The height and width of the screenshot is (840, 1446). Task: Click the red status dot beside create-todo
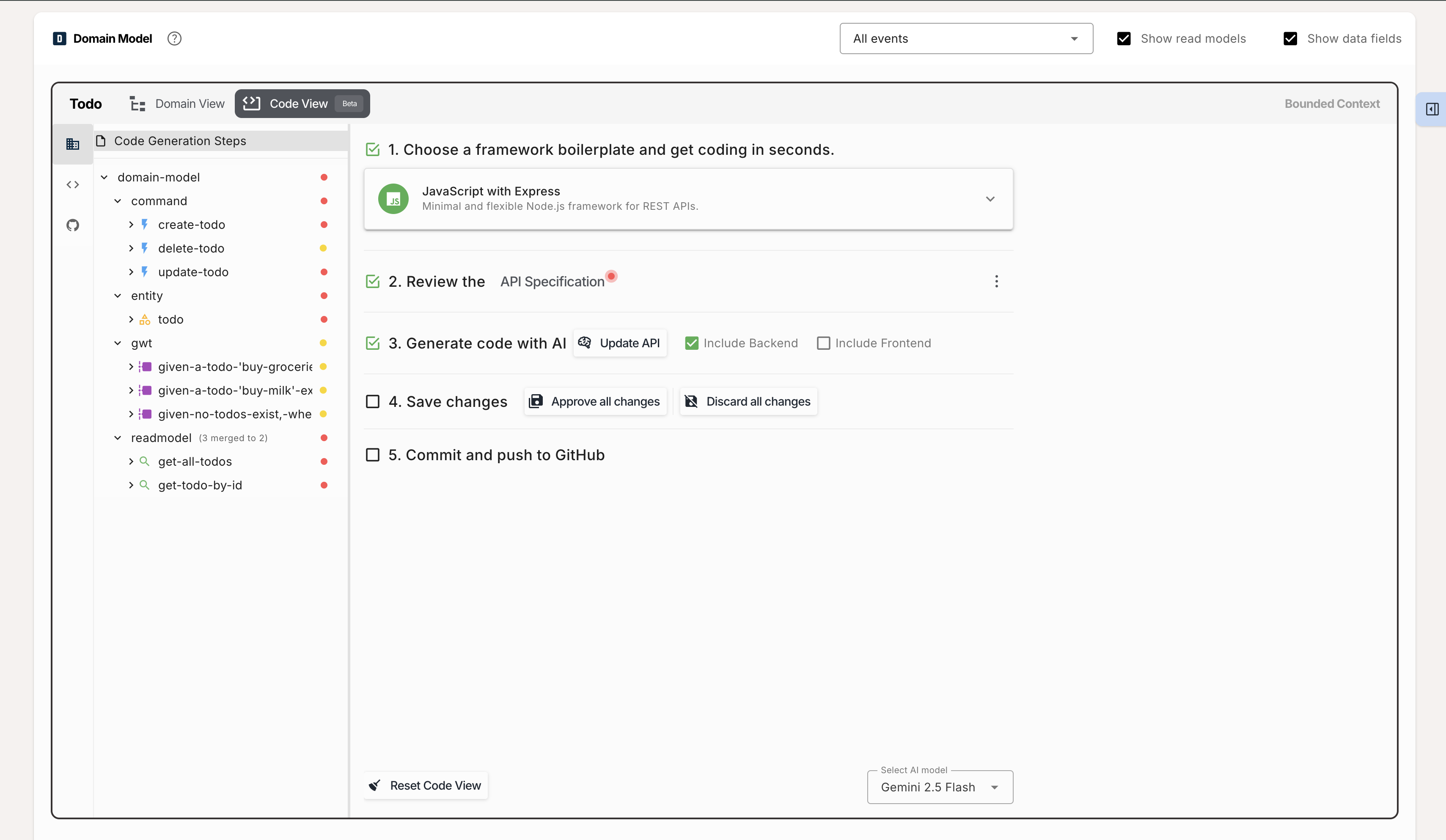[324, 225]
